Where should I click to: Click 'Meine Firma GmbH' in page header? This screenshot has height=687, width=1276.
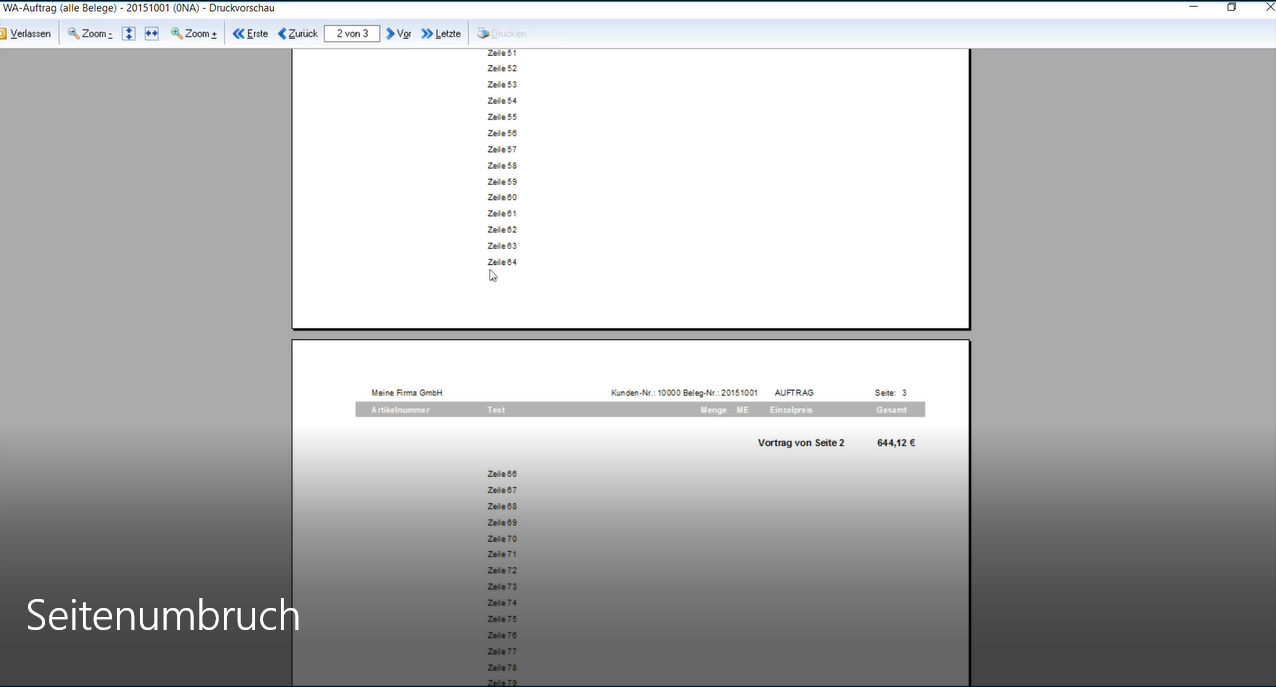[x=406, y=393]
